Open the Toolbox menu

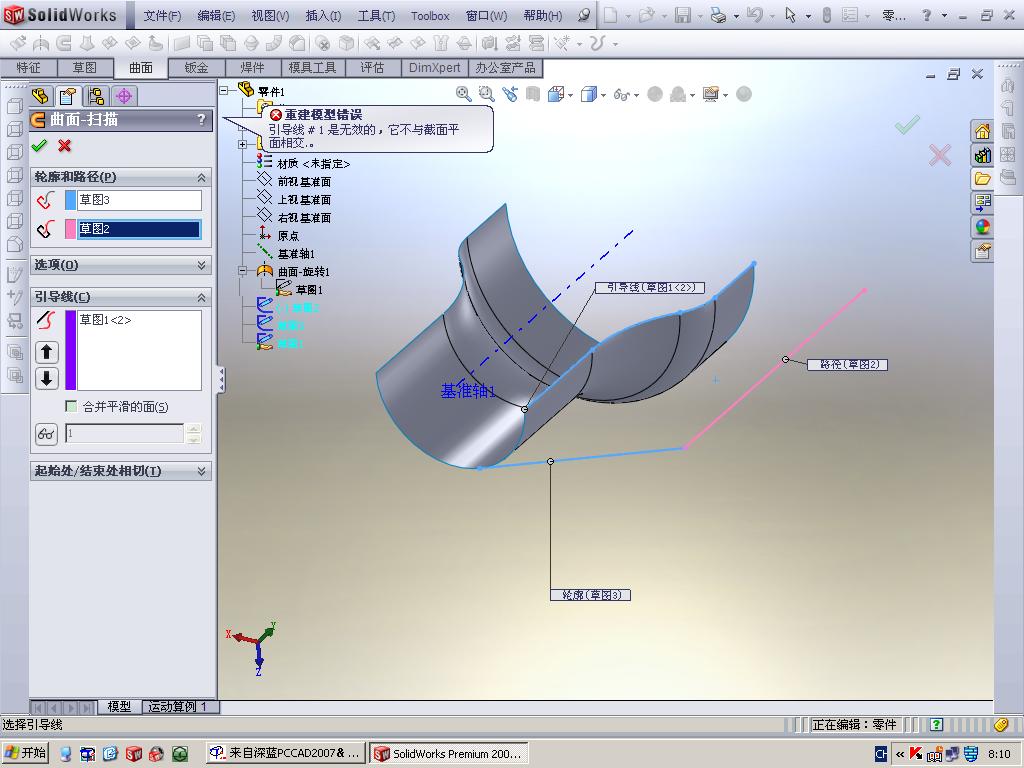click(x=430, y=16)
